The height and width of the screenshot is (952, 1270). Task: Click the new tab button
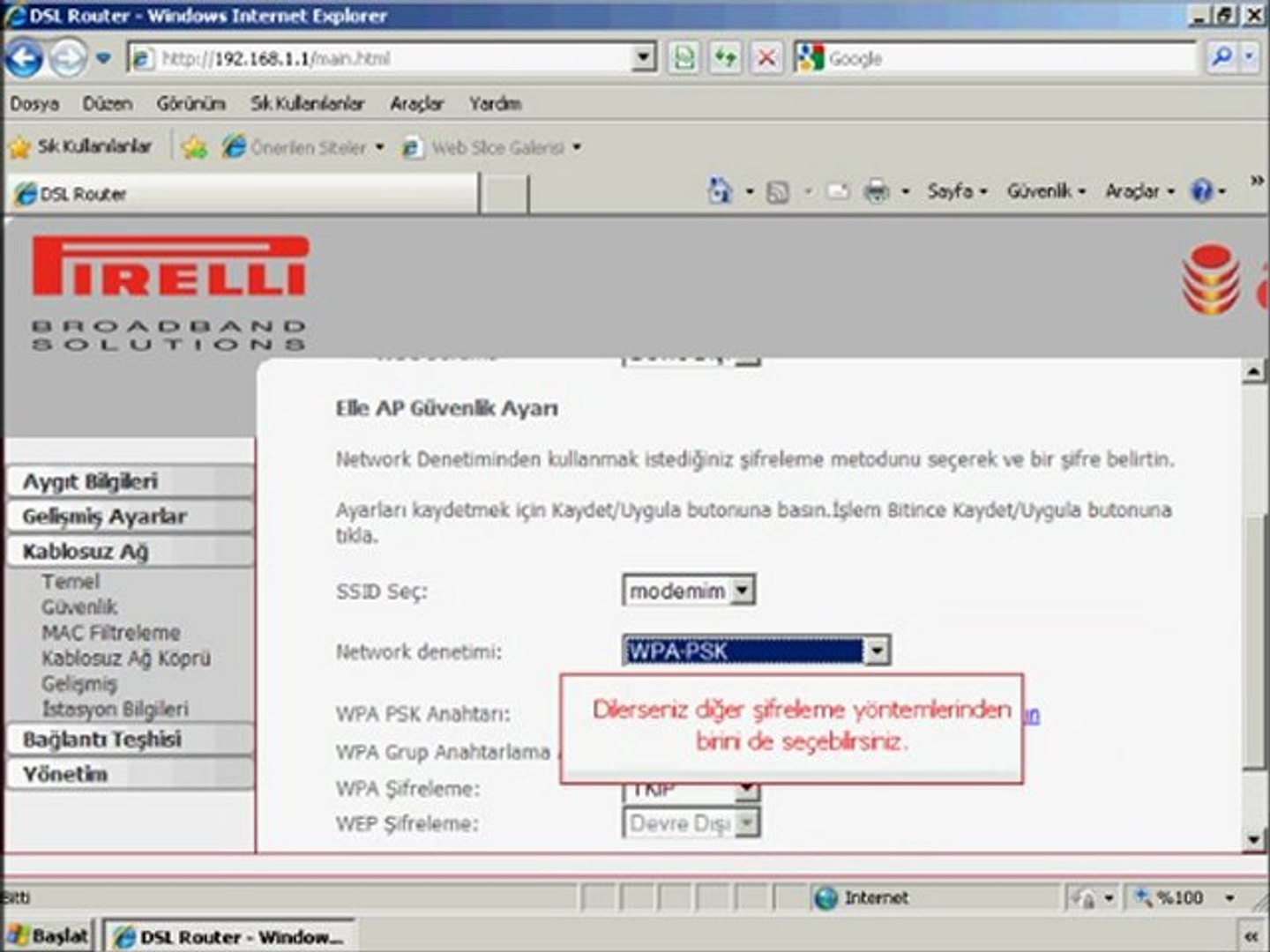(505, 195)
